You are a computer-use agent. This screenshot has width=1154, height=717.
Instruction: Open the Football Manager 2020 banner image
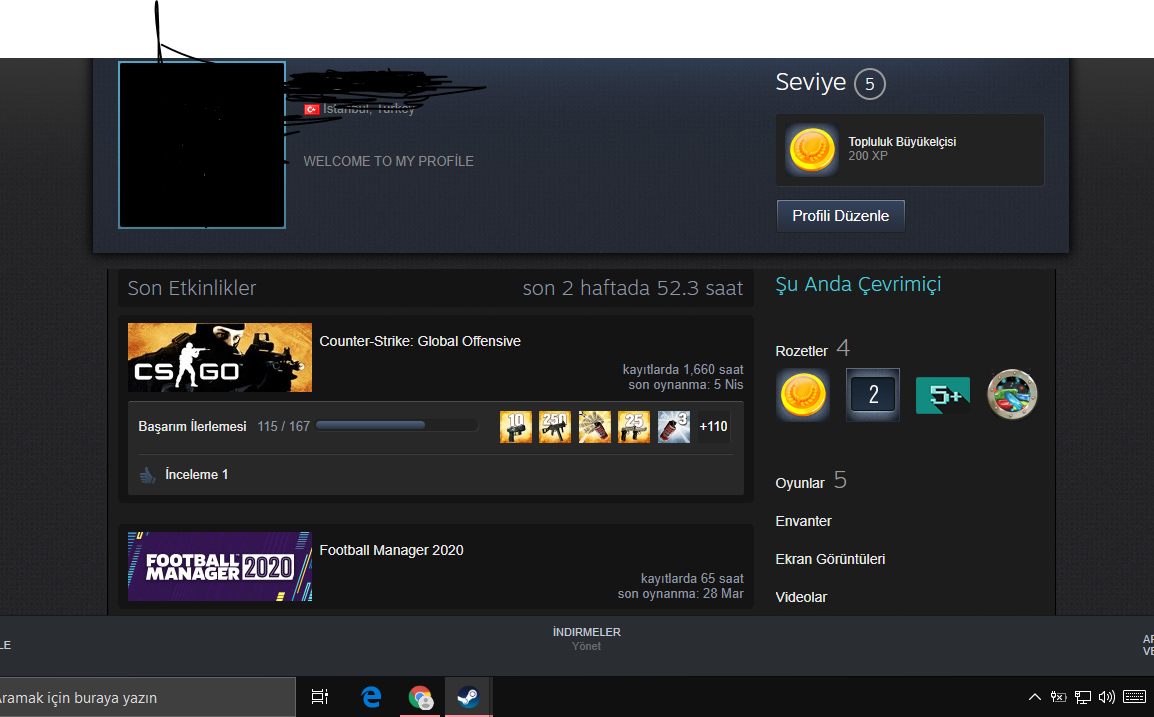pos(220,567)
